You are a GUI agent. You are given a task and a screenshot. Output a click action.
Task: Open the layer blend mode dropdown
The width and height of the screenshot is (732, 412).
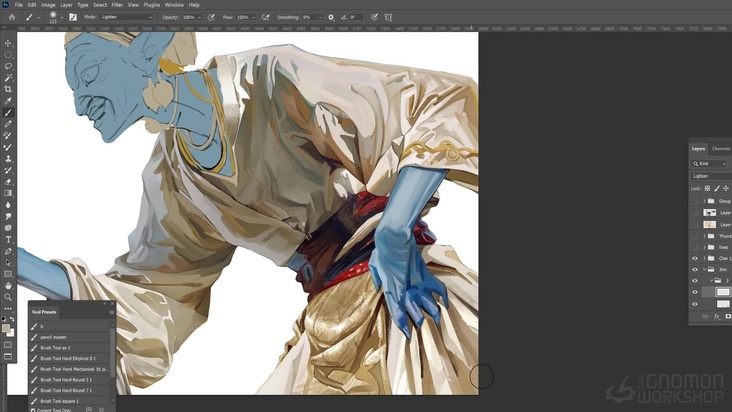pyautogui.click(x=711, y=176)
